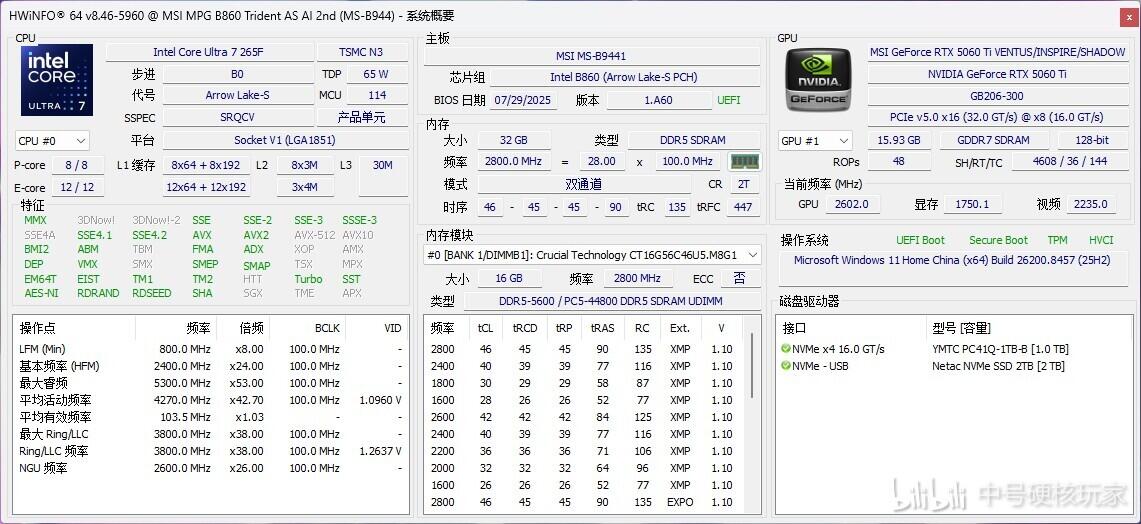Click the BIOS version 1.A60 field
This screenshot has height=524, width=1141.
(658, 100)
